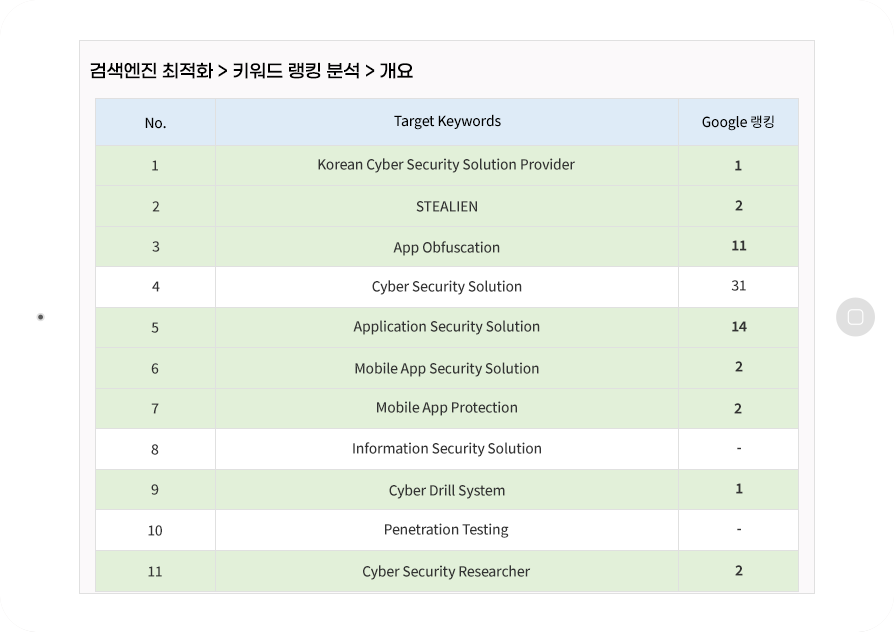Click row number 5 in the No. column
This screenshot has height=632, width=894.
pyautogui.click(x=155, y=328)
